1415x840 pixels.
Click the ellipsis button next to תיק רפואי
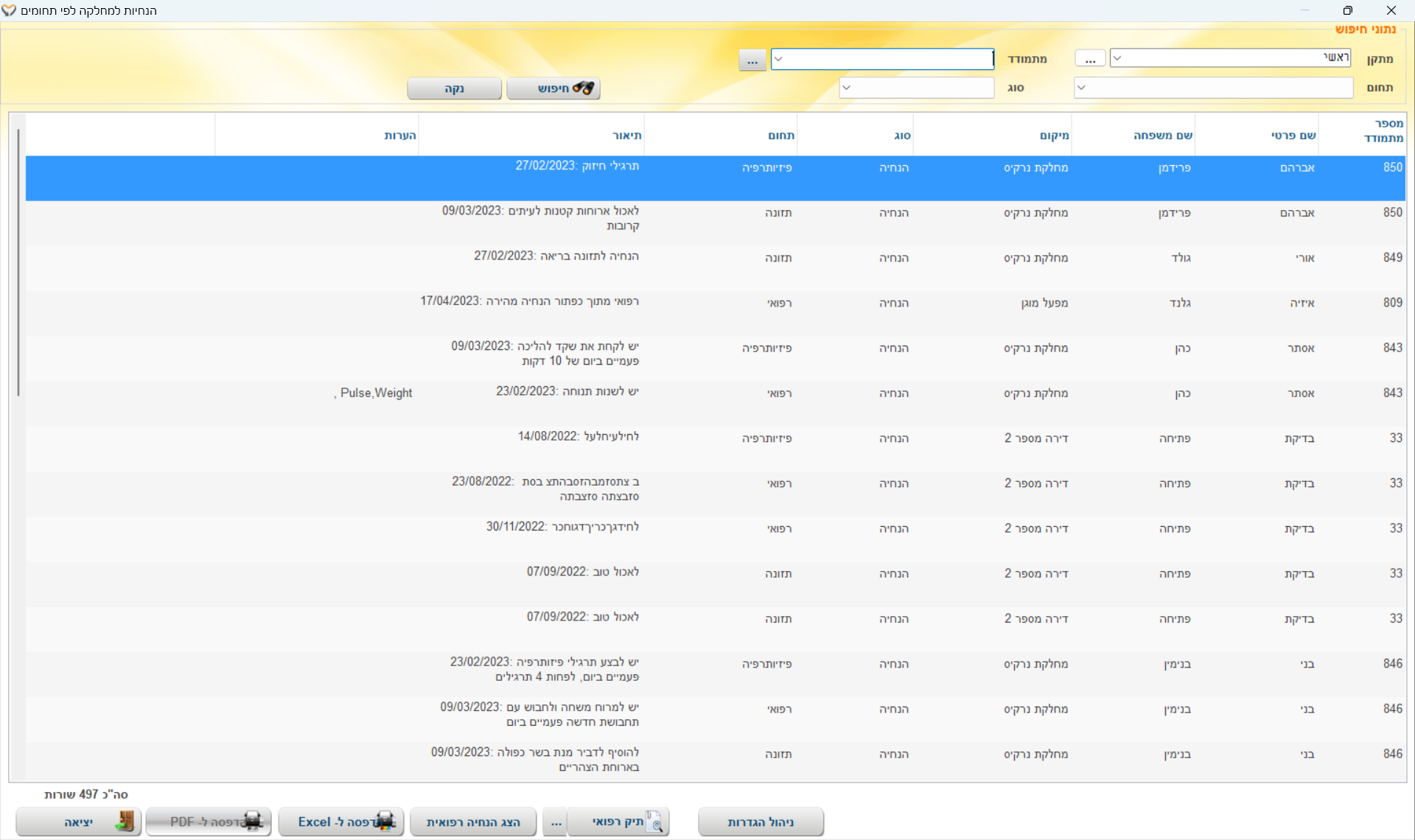point(556,822)
